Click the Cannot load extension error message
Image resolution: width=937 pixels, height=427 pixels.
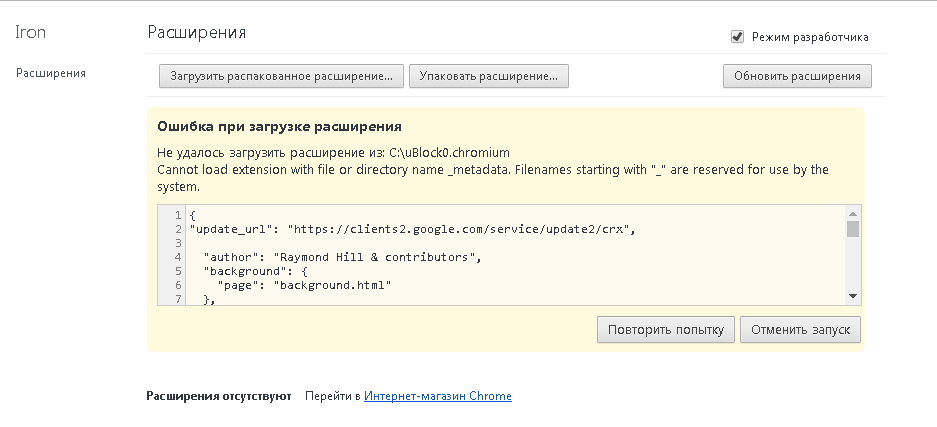pos(493,178)
